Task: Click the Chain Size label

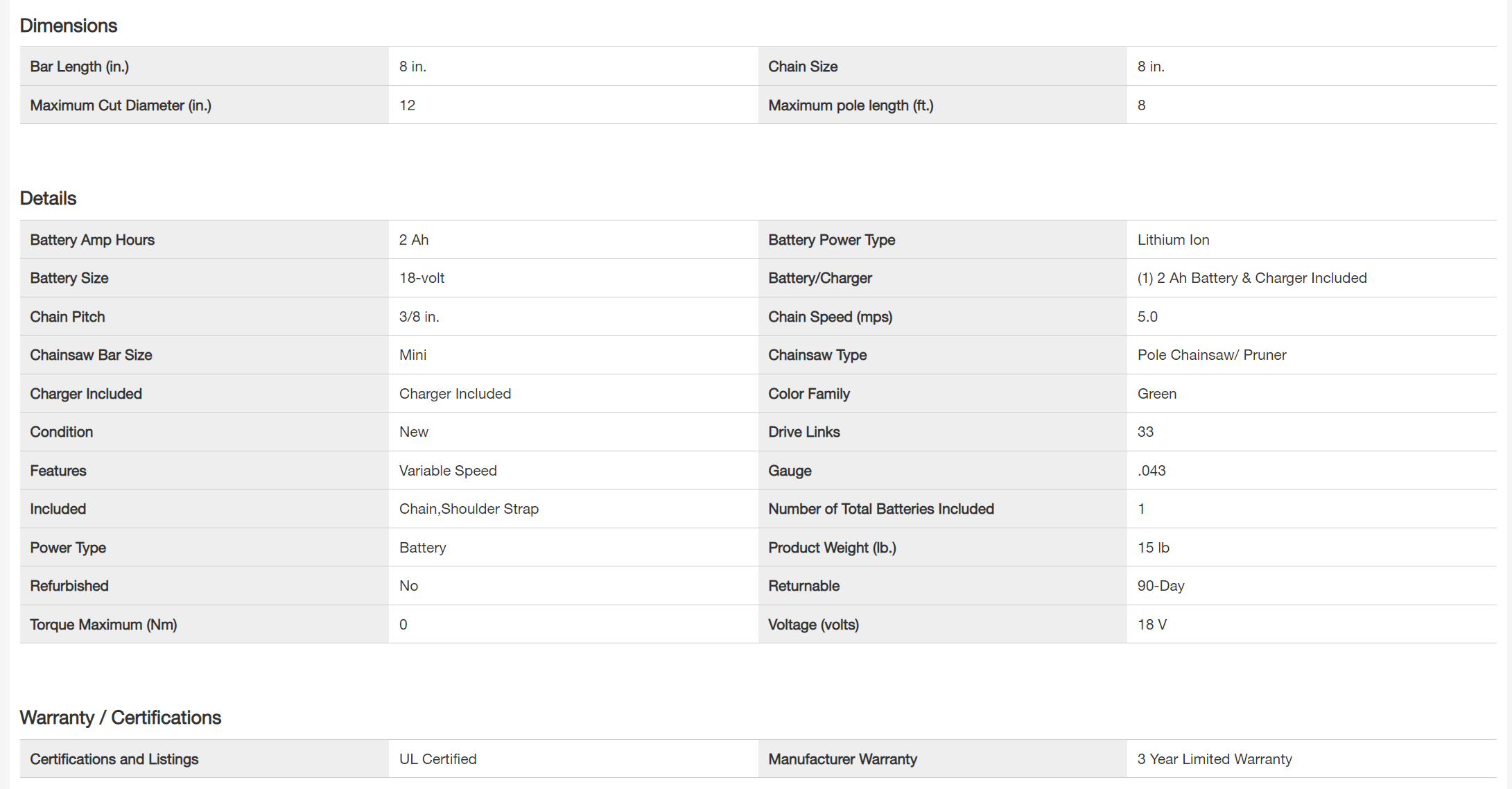Action: click(x=803, y=67)
